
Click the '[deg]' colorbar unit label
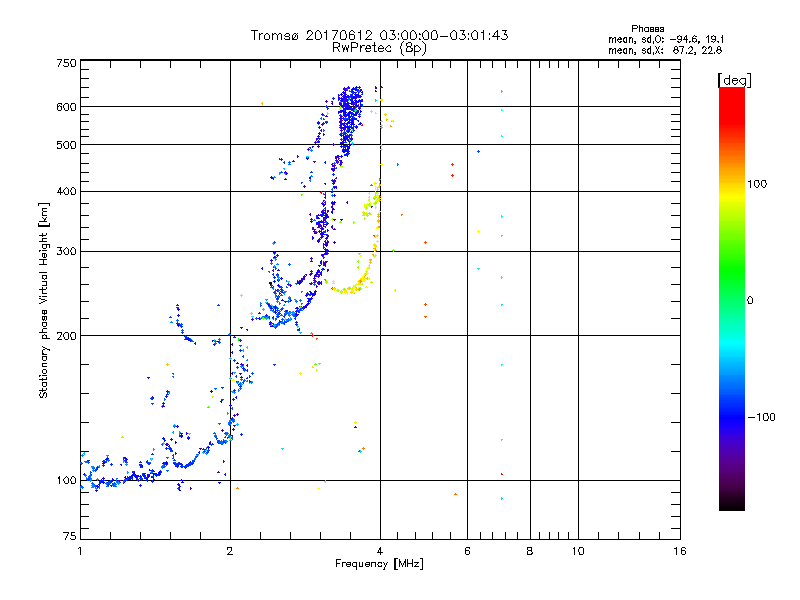[734, 80]
